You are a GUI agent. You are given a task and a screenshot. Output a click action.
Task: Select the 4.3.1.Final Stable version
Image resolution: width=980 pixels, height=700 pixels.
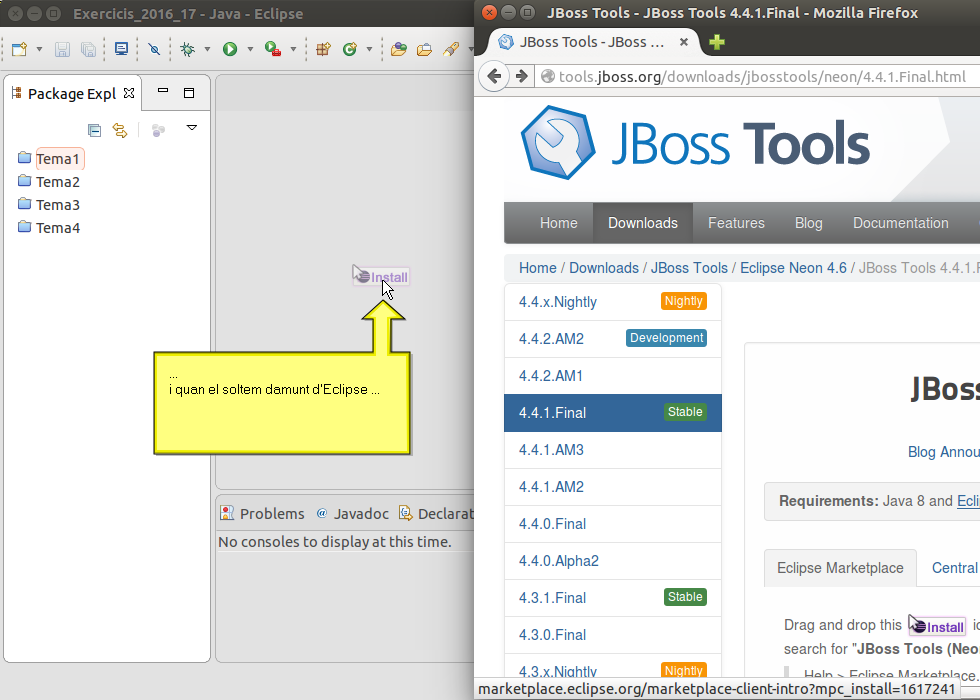(612, 598)
